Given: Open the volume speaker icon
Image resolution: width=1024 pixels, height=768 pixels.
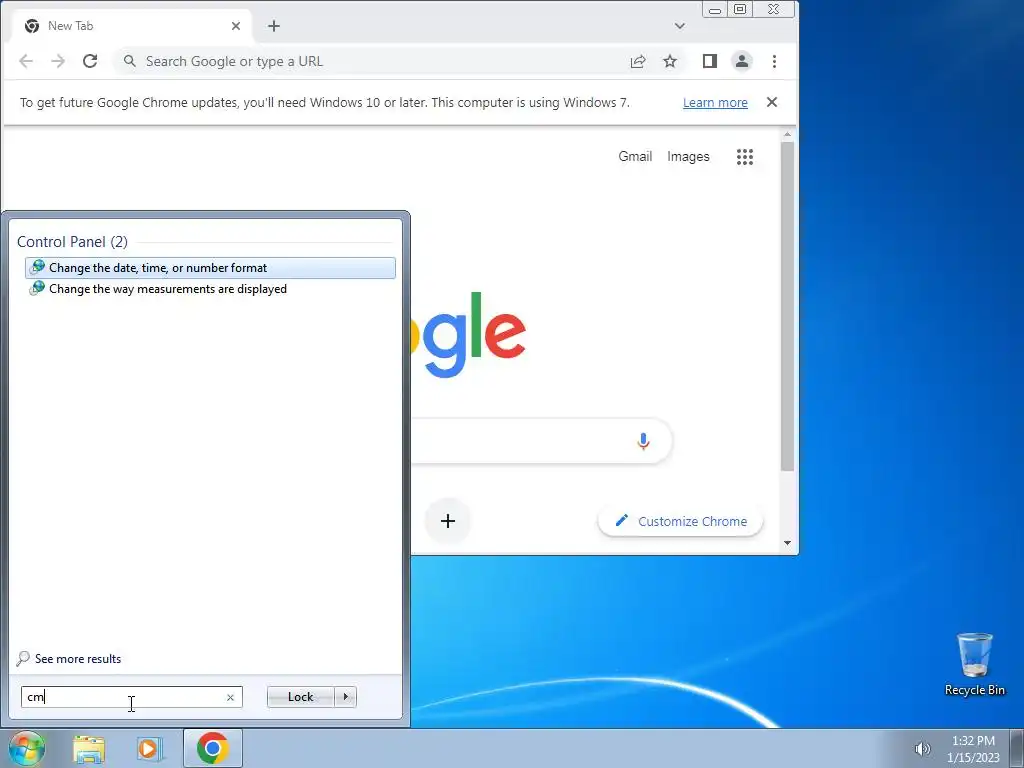Looking at the screenshot, I should click(922, 749).
